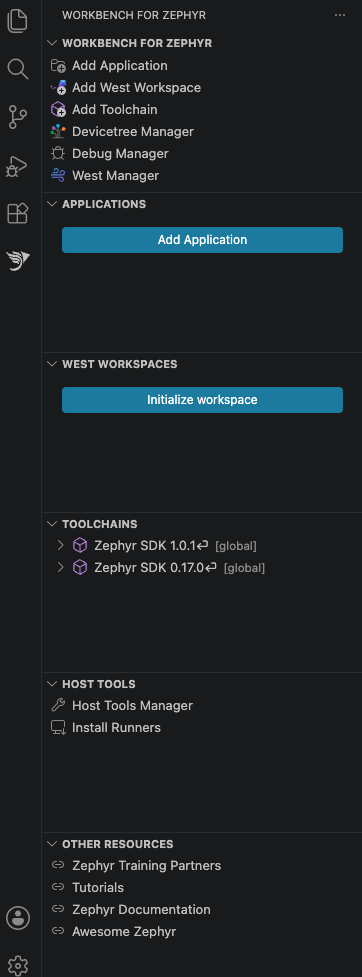The width and height of the screenshot is (362, 977).
Task: Click the link icon beside Awesome Zephyr
Action: tap(58, 932)
